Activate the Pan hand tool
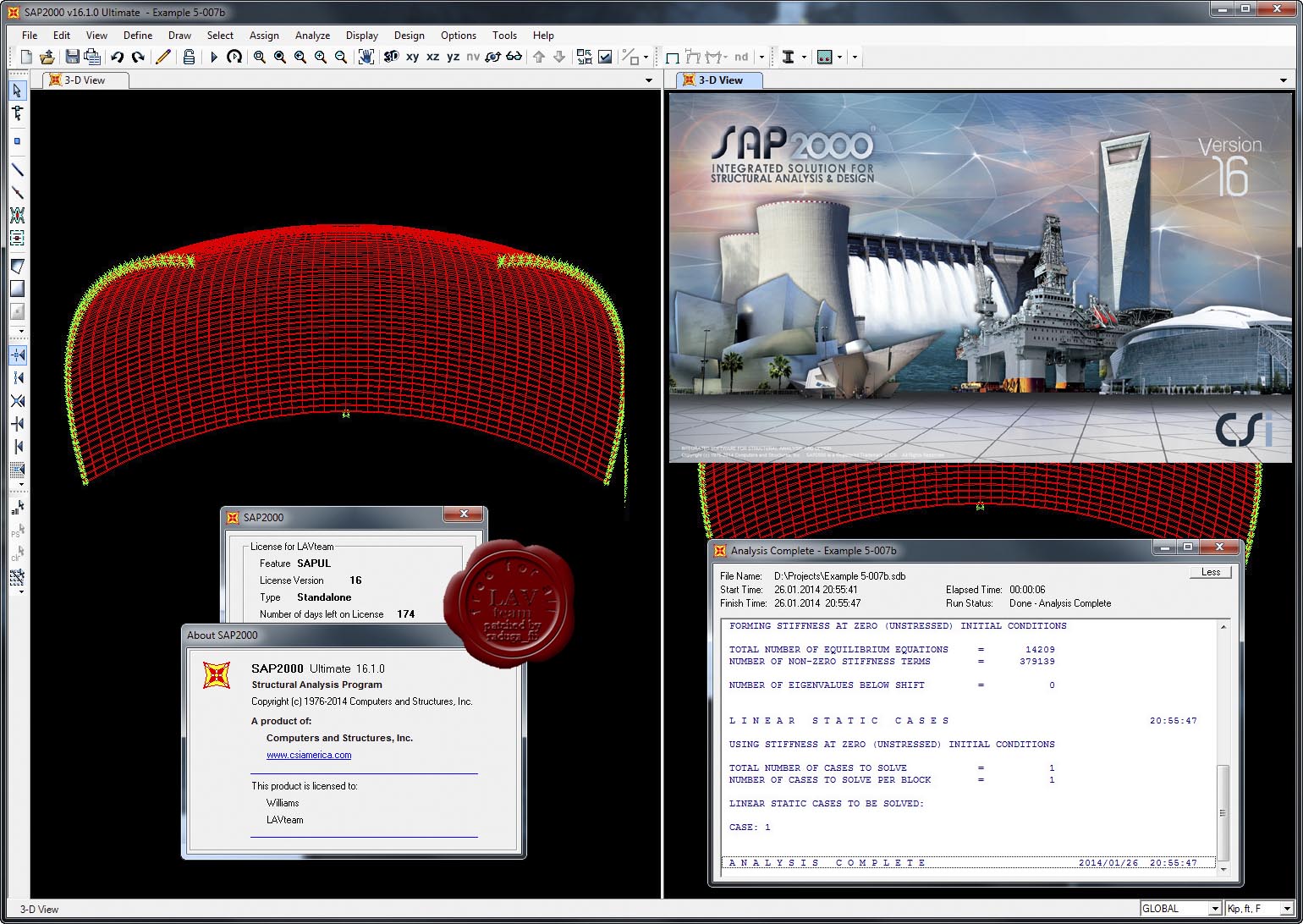The width and height of the screenshot is (1303, 924). click(x=366, y=57)
